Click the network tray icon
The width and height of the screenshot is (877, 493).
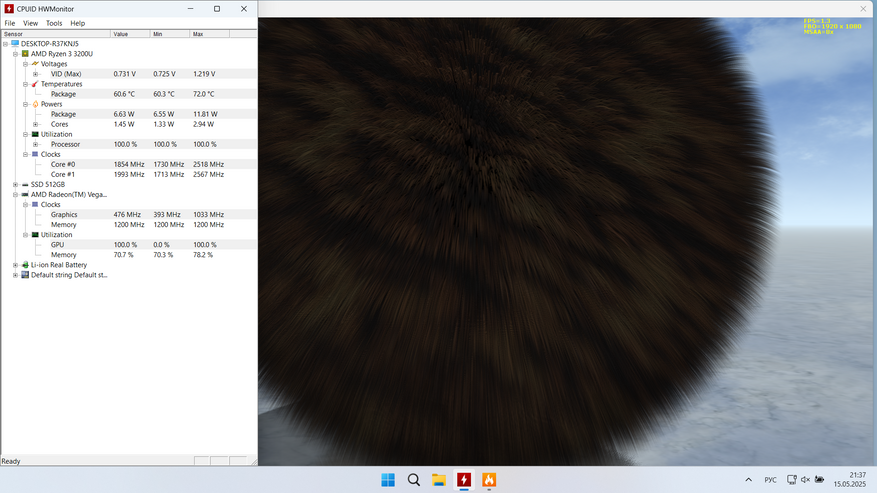tap(791, 480)
